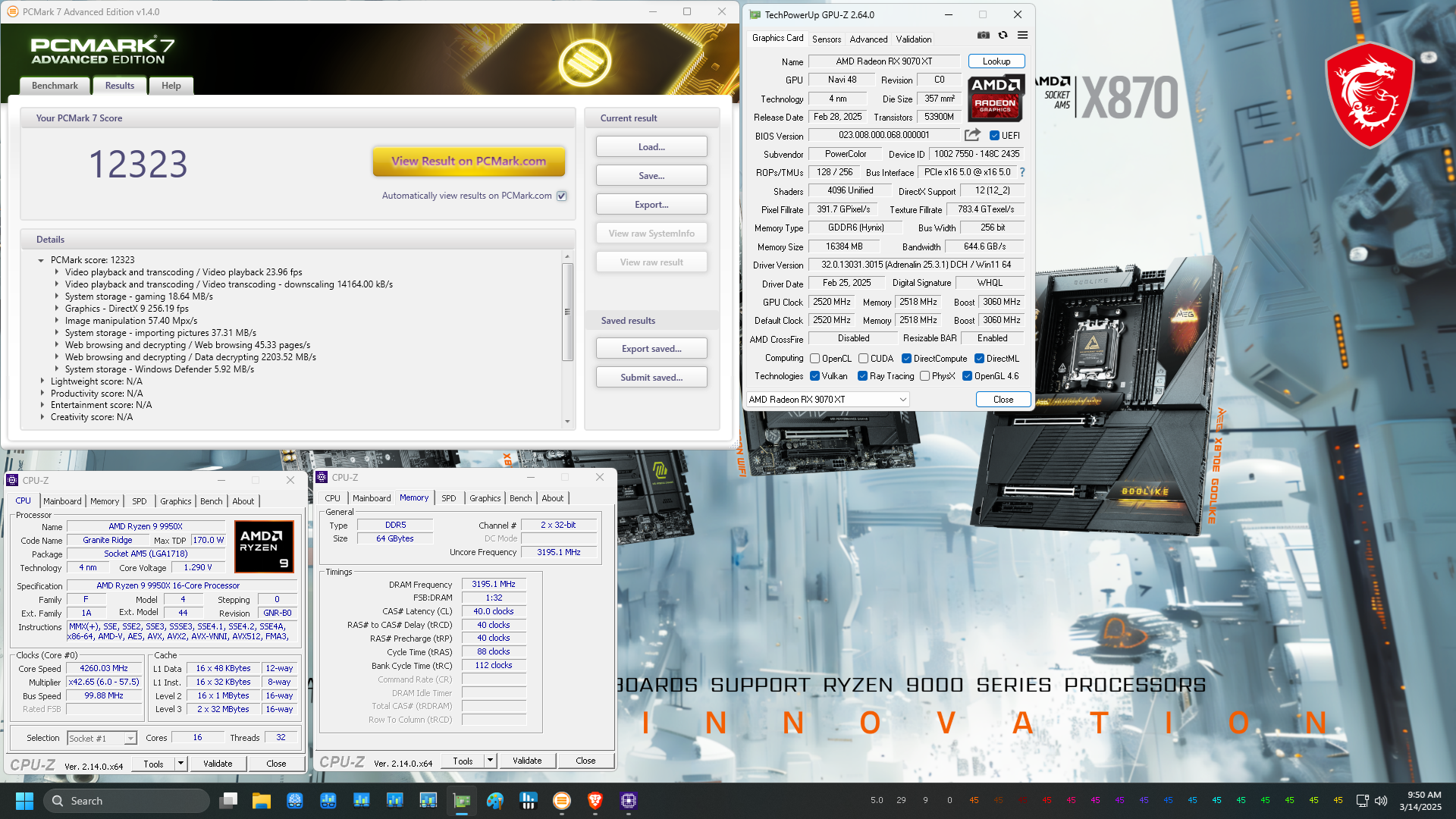Open the Mainboard tab in the left CPU-Z window
1456x819 pixels.
click(62, 501)
